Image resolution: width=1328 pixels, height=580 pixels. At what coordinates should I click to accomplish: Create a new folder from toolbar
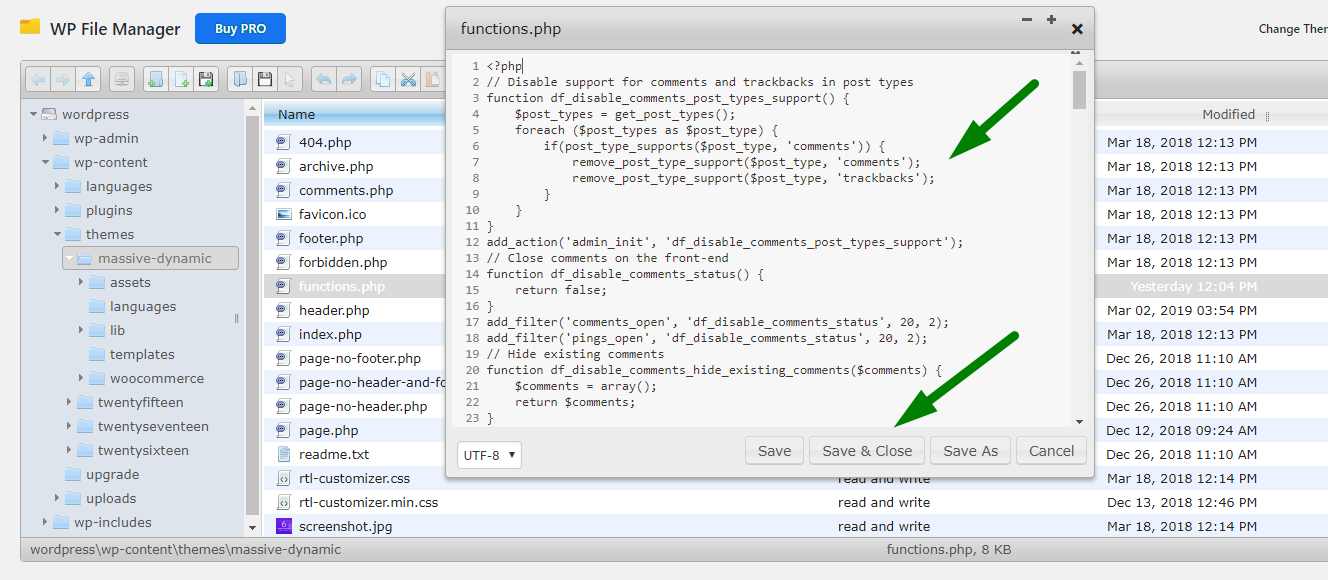click(x=156, y=79)
